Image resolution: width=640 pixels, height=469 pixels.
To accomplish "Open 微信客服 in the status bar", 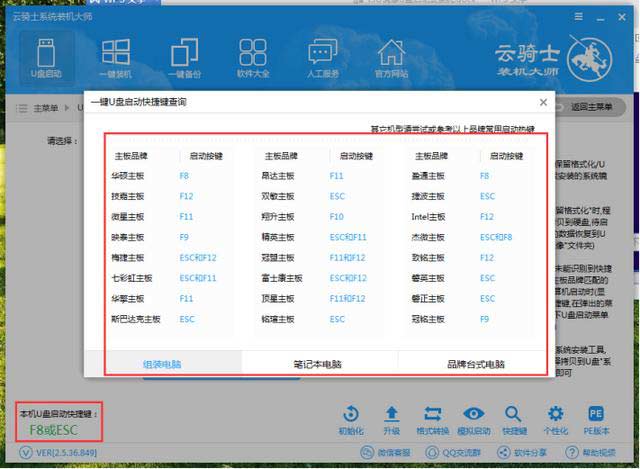I will pyautogui.click(x=385, y=452).
